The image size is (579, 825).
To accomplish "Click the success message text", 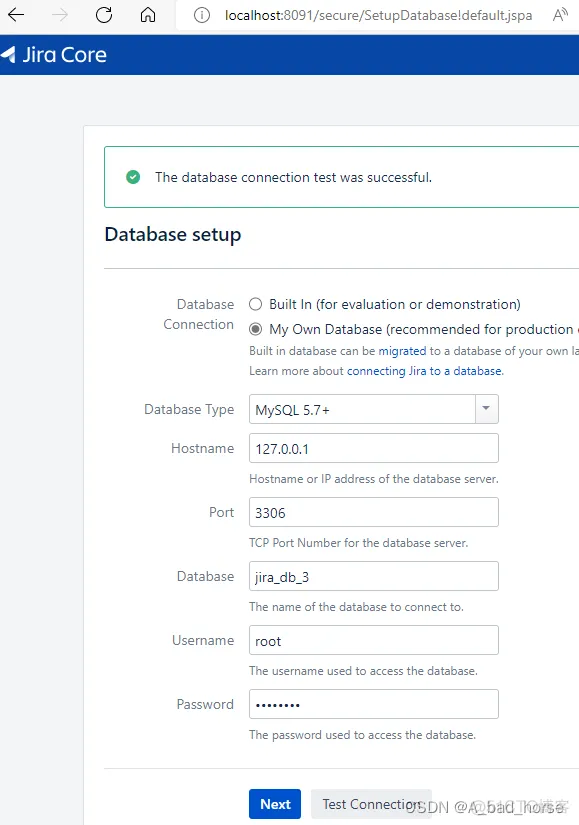I will [x=293, y=177].
